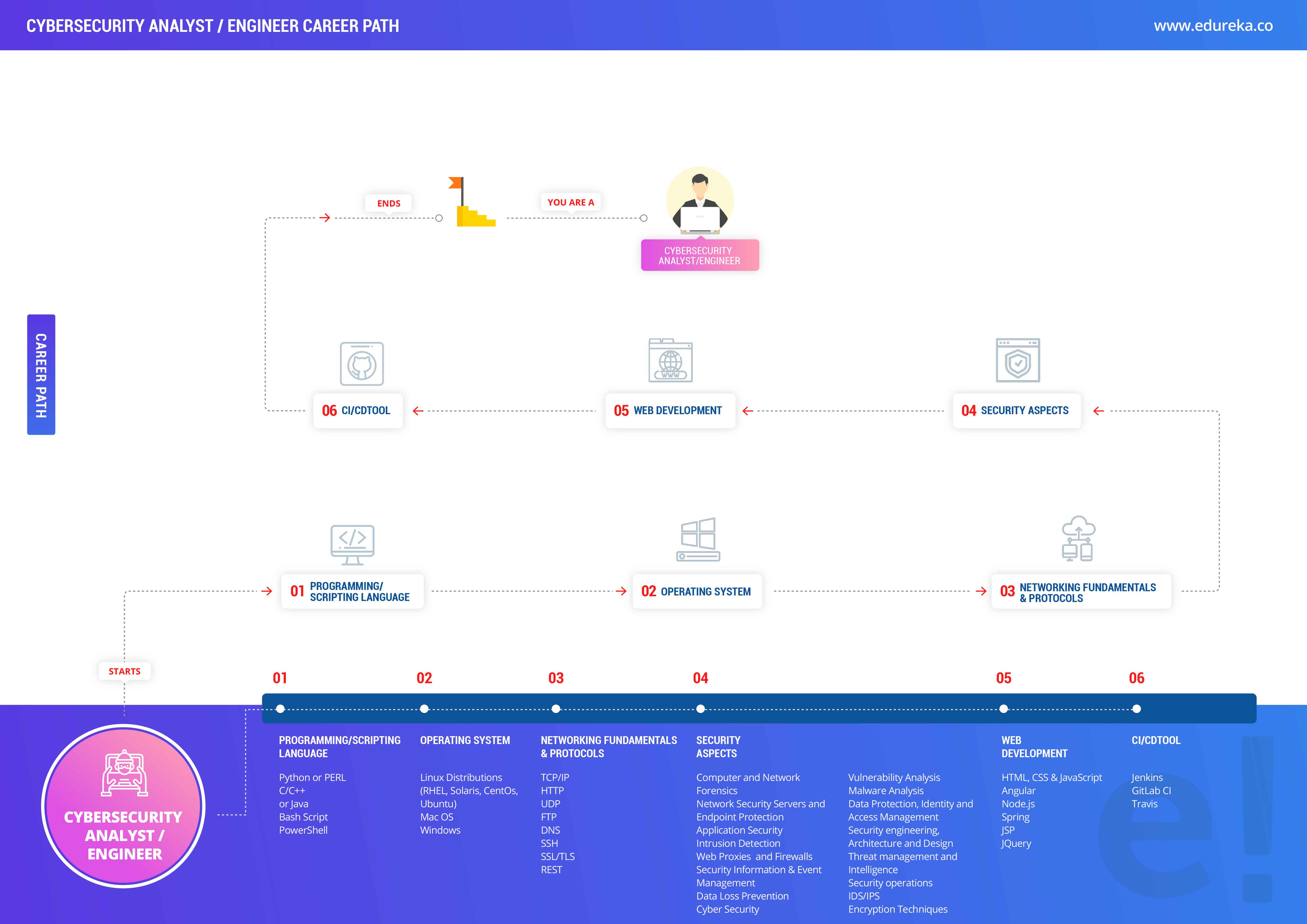Click the pink Cybersecurity Analyst/Engineer badge
Image resolution: width=1307 pixels, height=924 pixels.
(x=700, y=256)
